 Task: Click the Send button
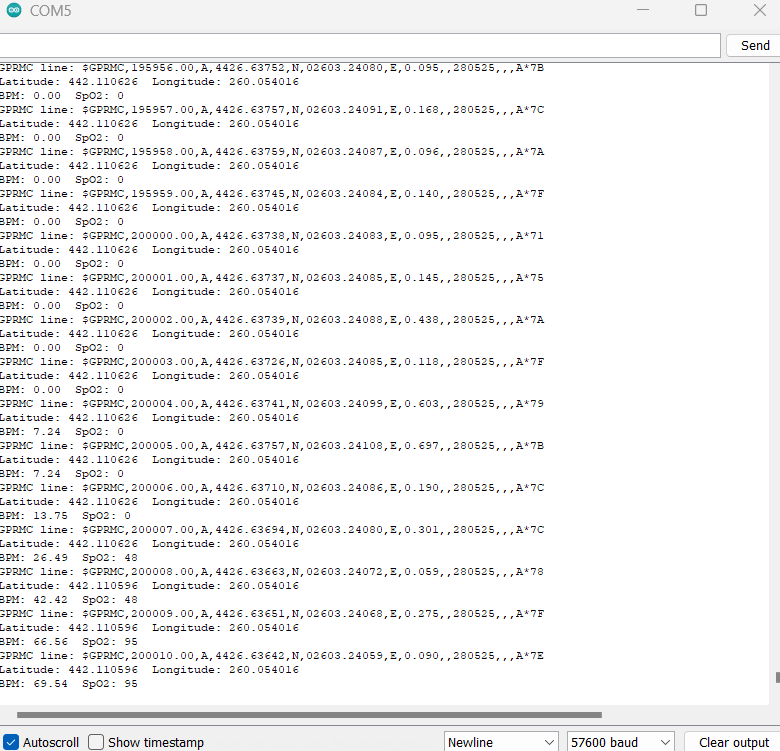click(754, 46)
